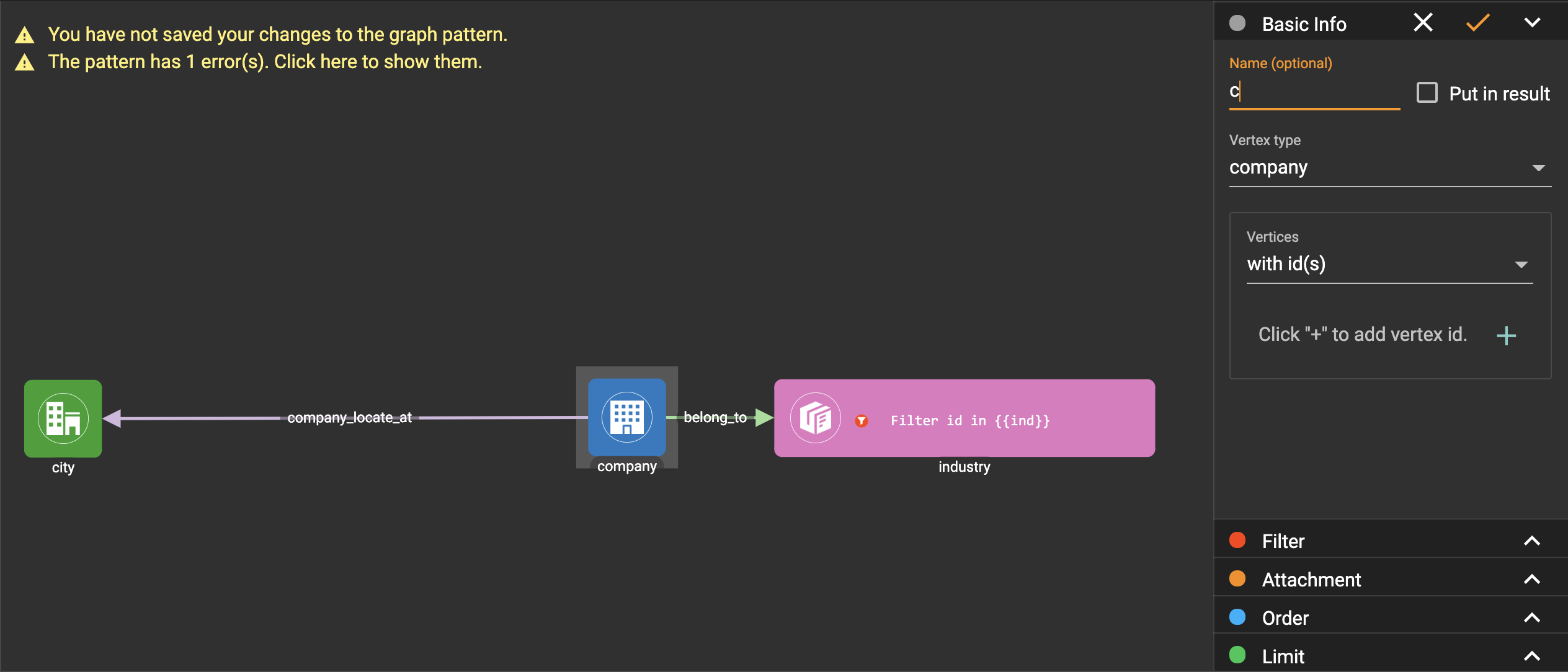Enable the Put in result checkbox
This screenshot has width=1568, height=672.
coord(1427,93)
